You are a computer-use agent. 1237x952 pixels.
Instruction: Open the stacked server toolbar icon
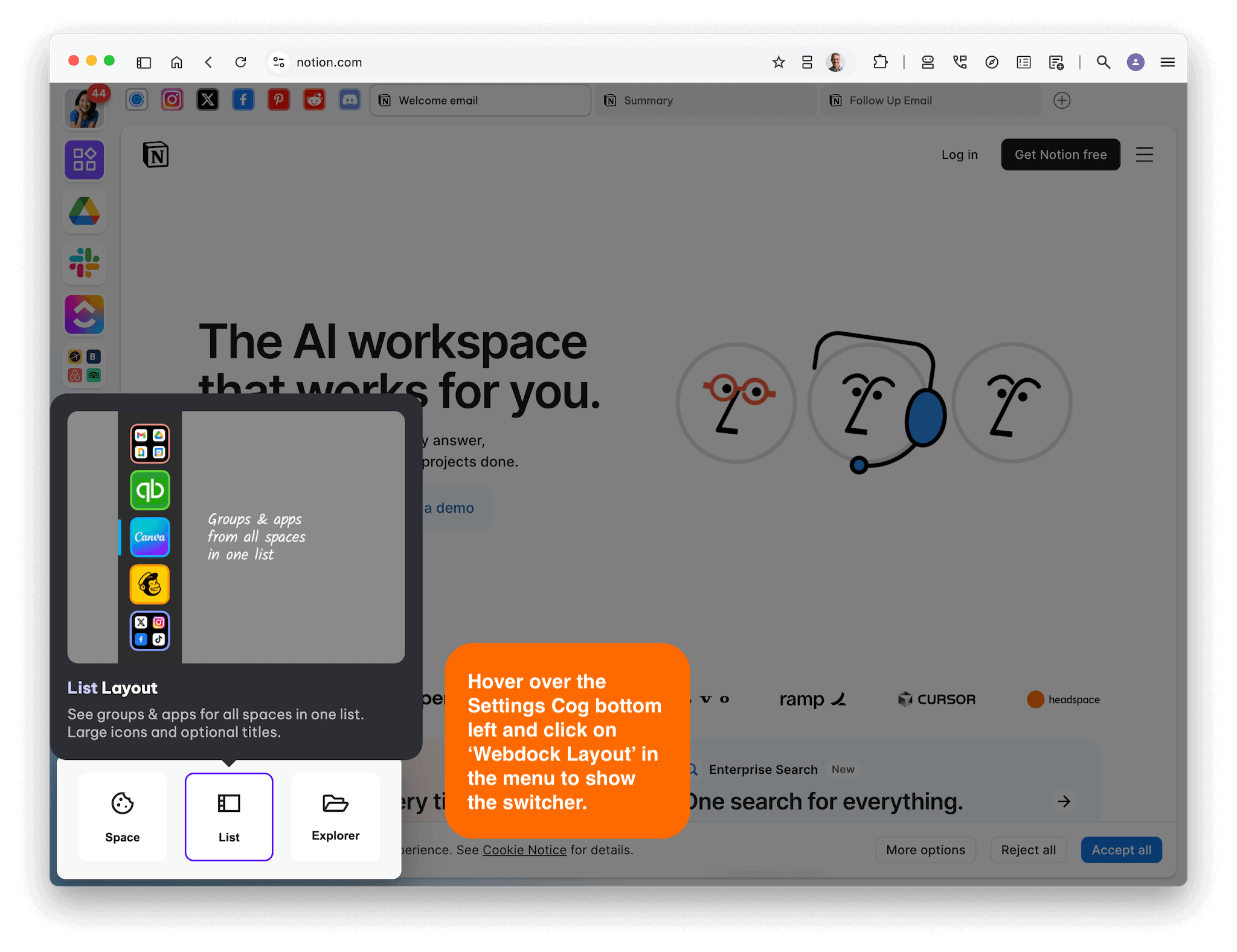click(x=928, y=62)
